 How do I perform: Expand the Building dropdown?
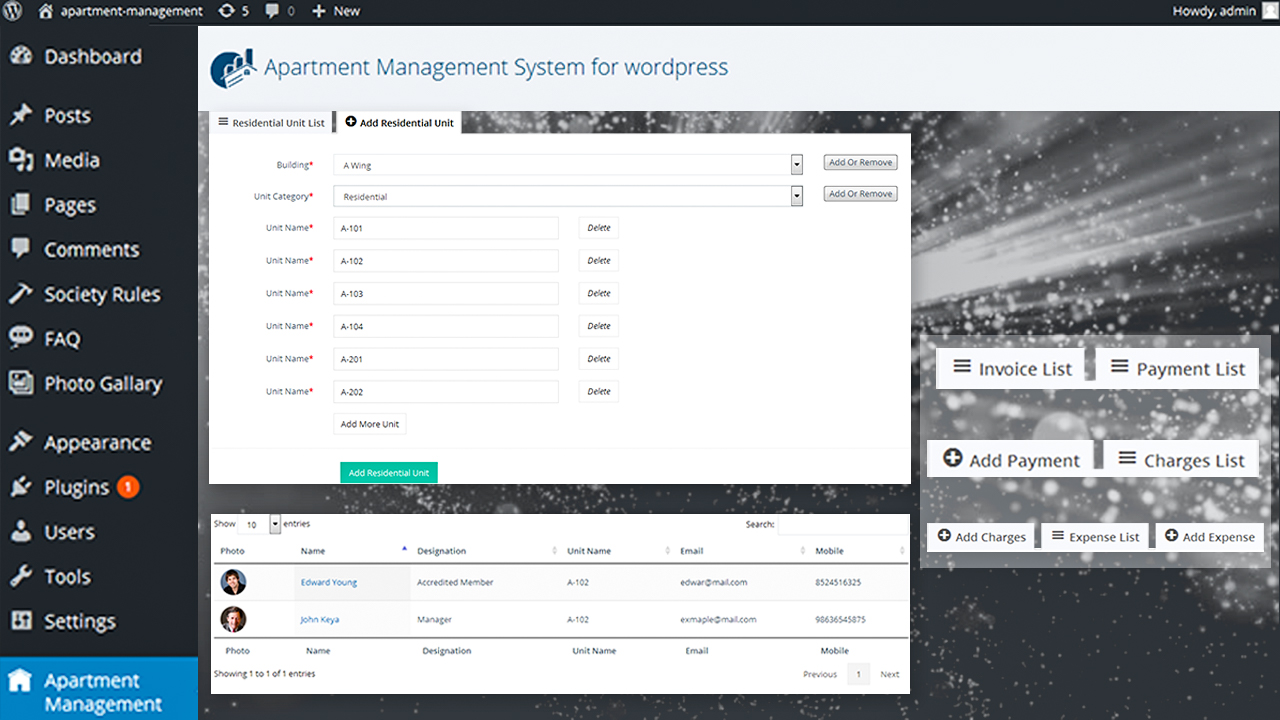pyautogui.click(x=797, y=165)
